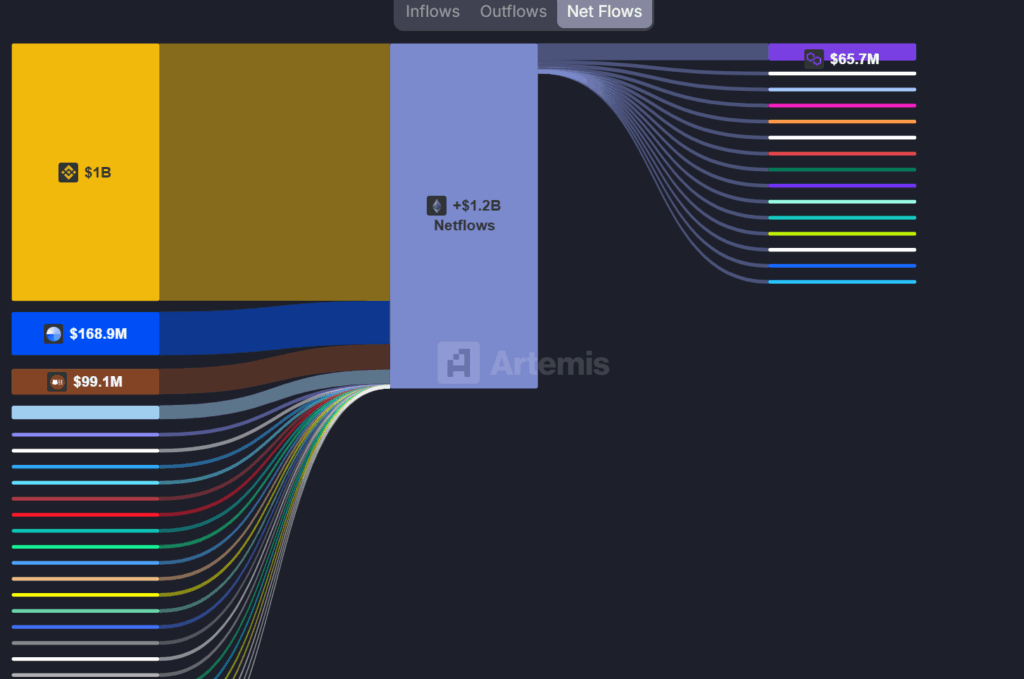Click the dark olive flow band from $1B node
The image size is (1024, 679).
point(274,172)
